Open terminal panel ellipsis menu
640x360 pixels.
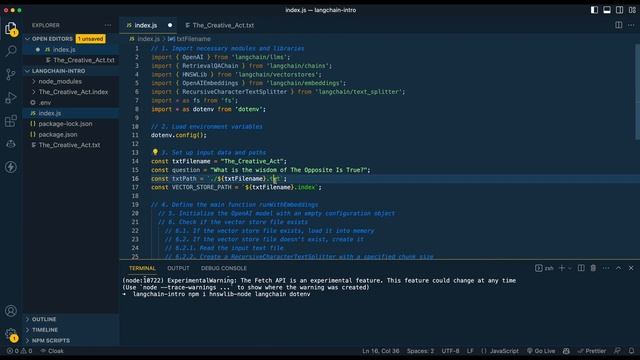(606, 268)
